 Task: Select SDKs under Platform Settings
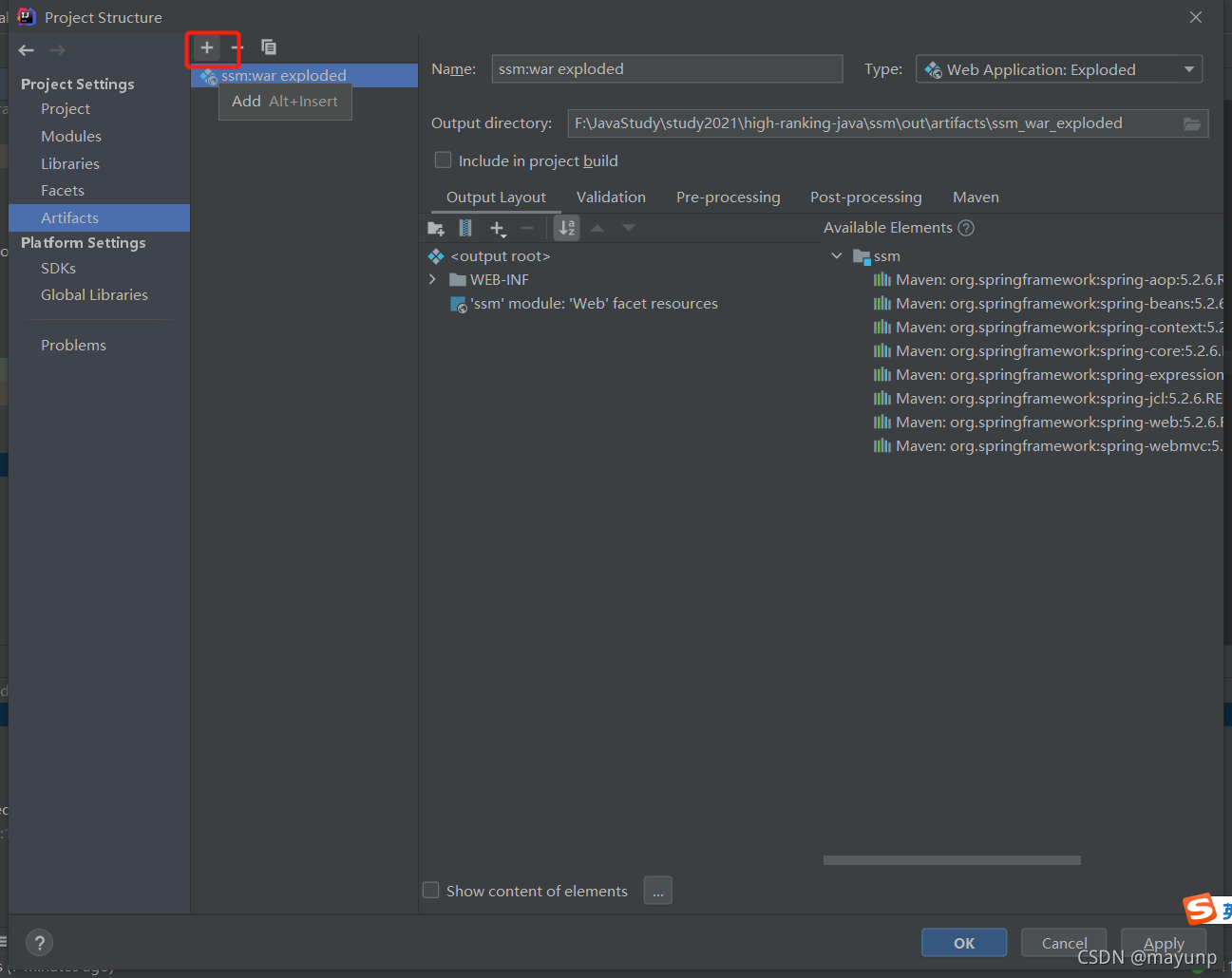click(x=58, y=269)
